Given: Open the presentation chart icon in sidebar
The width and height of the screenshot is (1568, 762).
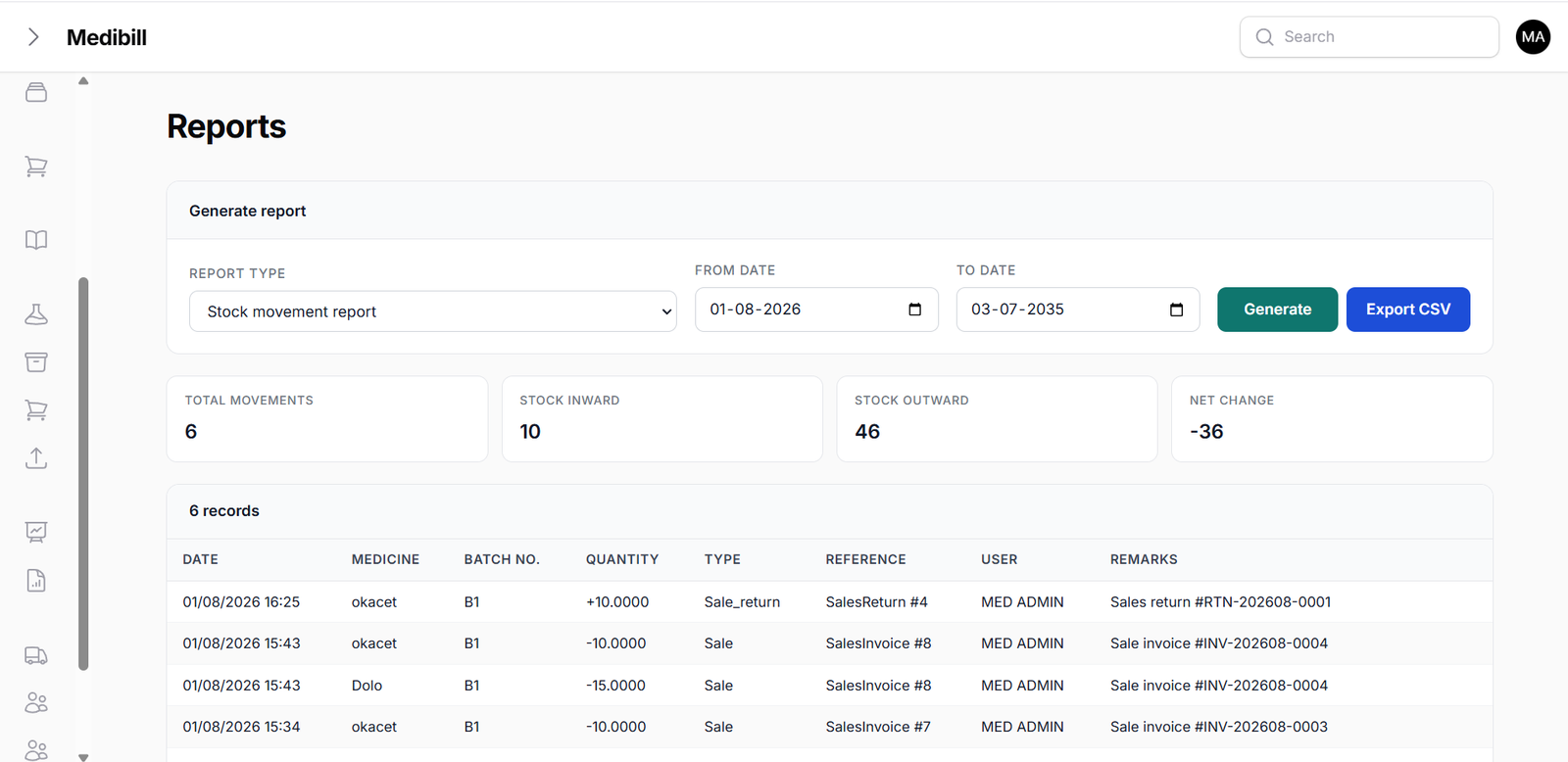Looking at the screenshot, I should point(36,532).
